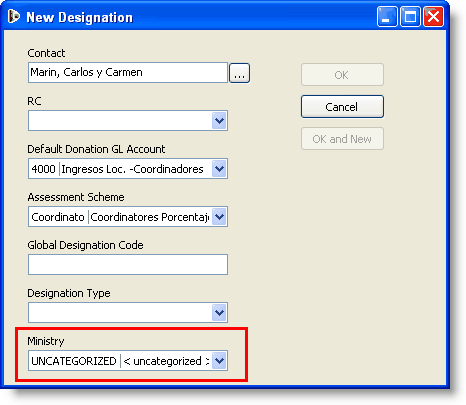Select the Ingresos Loc. -Coordinadores account text
Viewport: 466px width, 405px height.
(x=132, y=169)
